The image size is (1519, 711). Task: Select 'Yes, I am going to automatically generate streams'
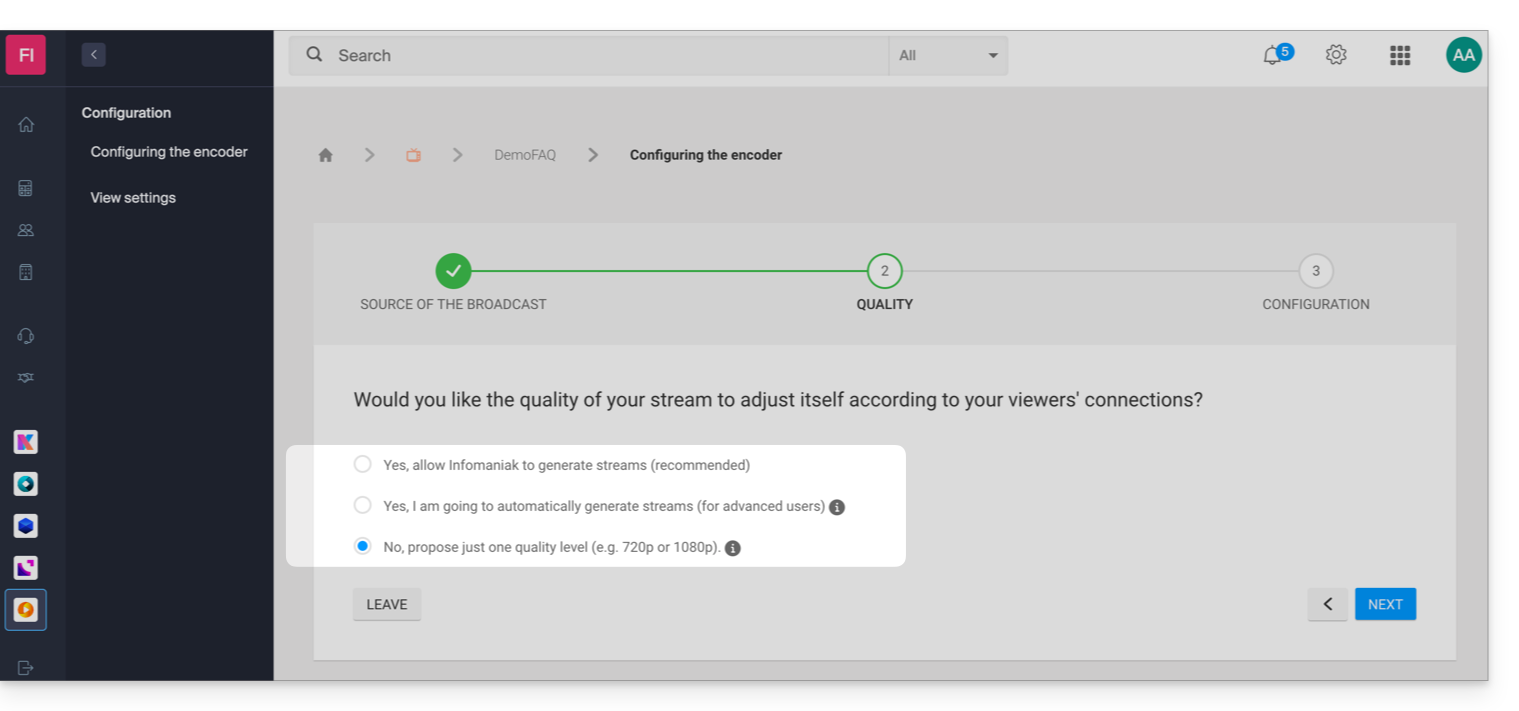coord(363,506)
